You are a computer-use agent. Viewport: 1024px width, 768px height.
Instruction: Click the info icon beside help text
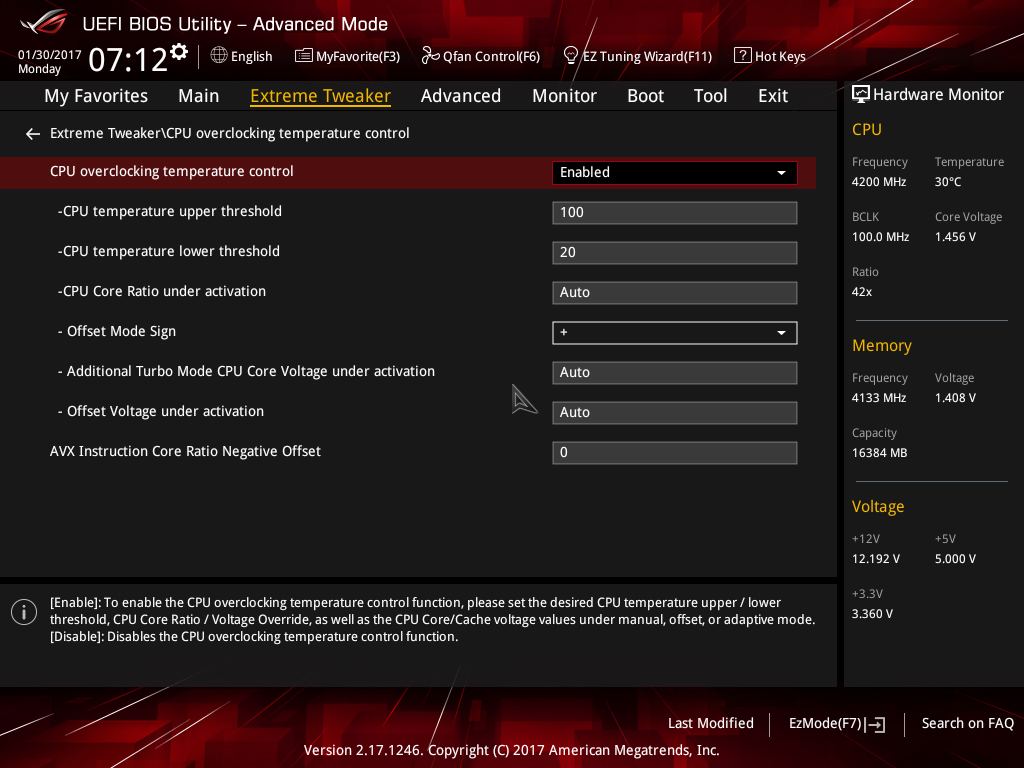click(24, 613)
